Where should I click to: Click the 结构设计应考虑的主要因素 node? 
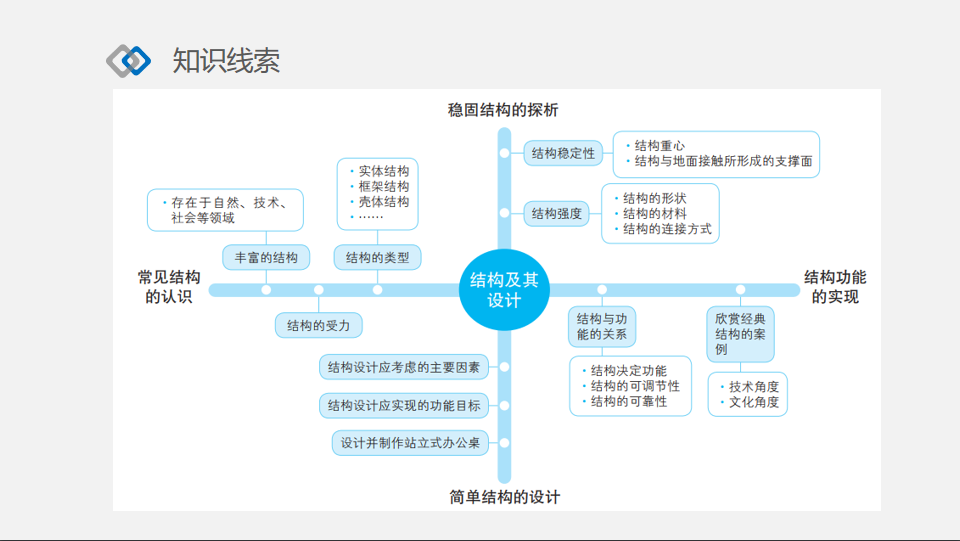pos(404,367)
